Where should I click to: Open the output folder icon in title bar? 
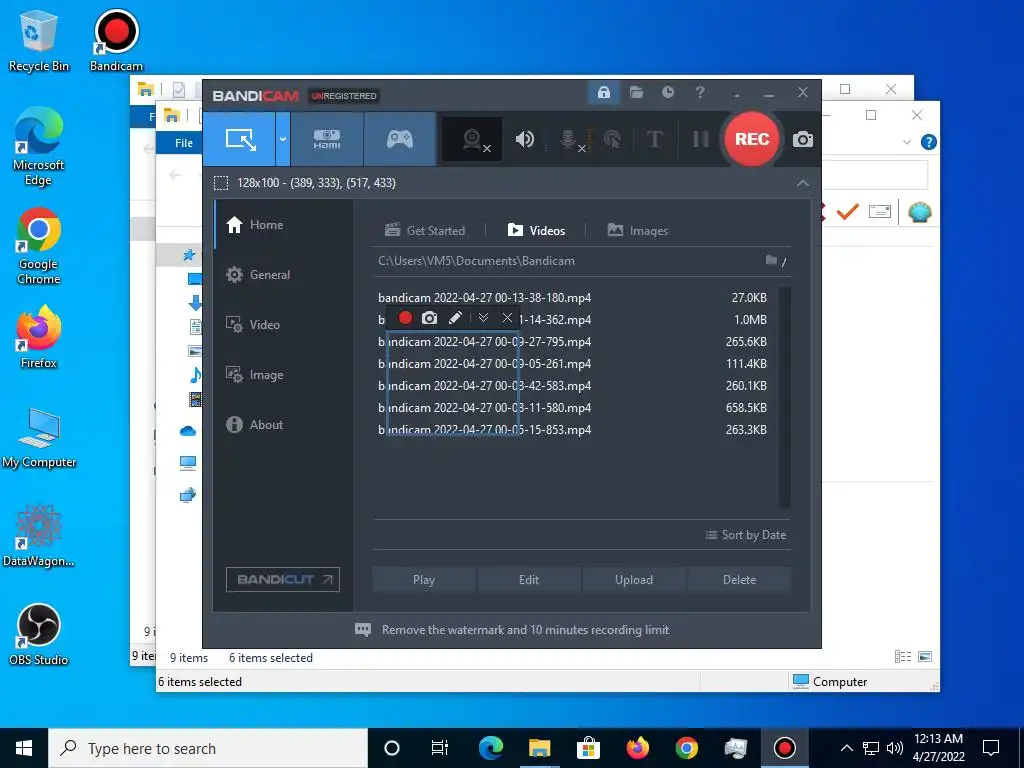[636, 92]
